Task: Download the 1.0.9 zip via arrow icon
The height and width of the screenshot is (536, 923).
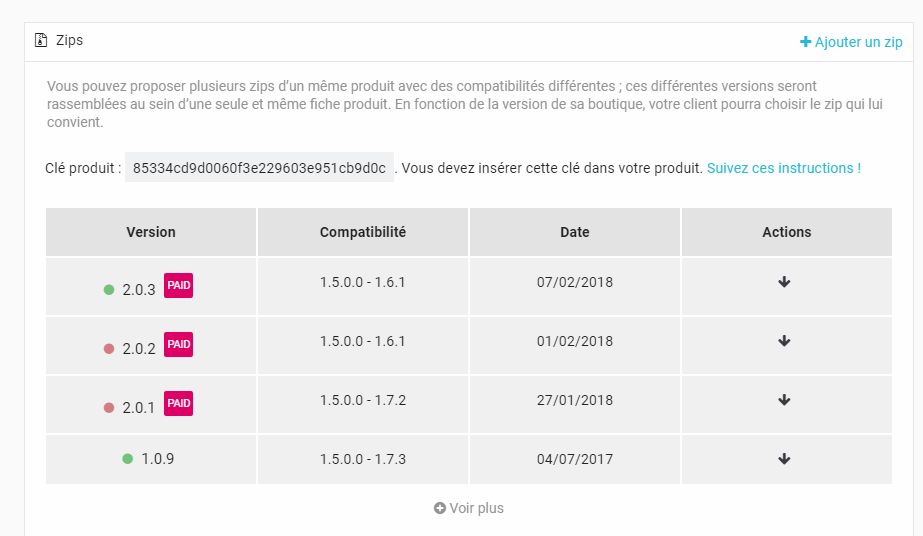Action: [784, 459]
